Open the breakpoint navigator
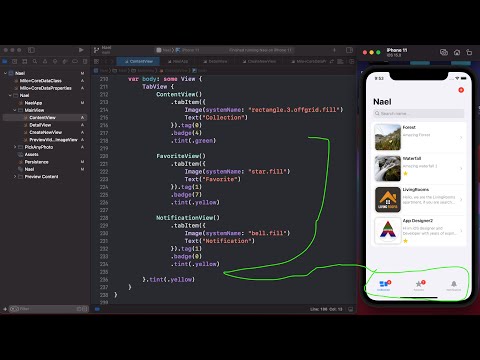The width and height of the screenshot is (480, 360). point(75,61)
